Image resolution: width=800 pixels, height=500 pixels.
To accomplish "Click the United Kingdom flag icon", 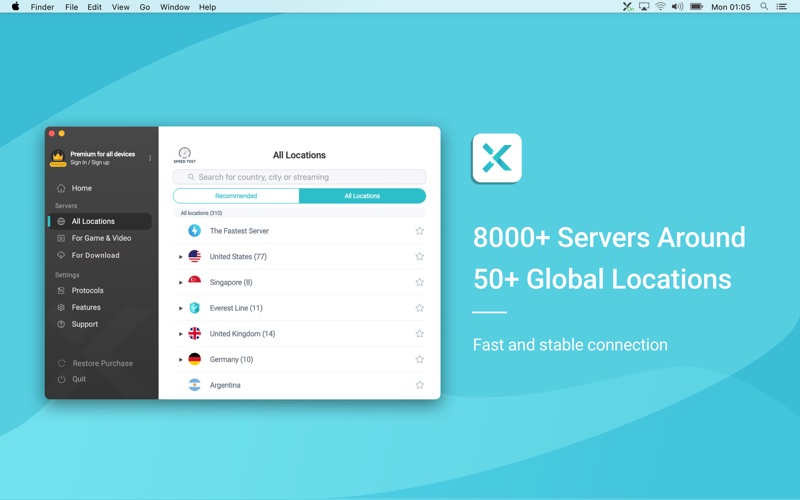I will 194,334.
